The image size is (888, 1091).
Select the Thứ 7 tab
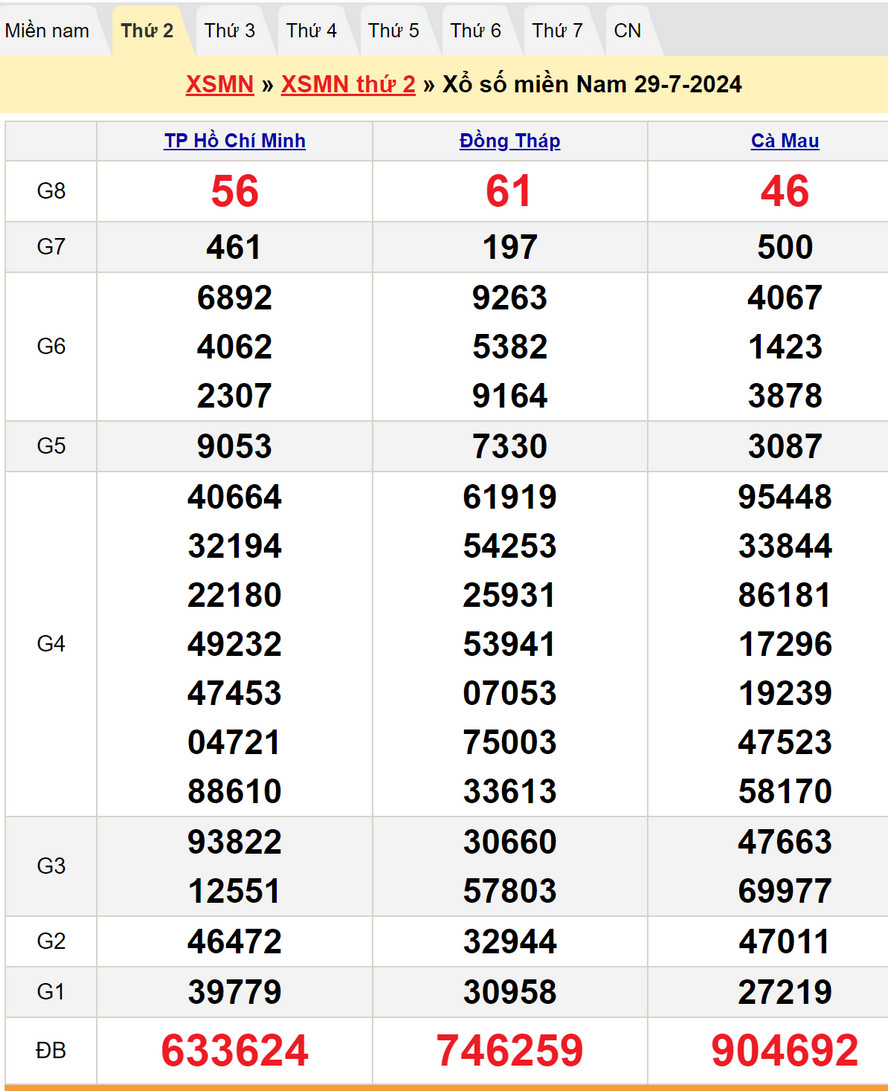[557, 31]
